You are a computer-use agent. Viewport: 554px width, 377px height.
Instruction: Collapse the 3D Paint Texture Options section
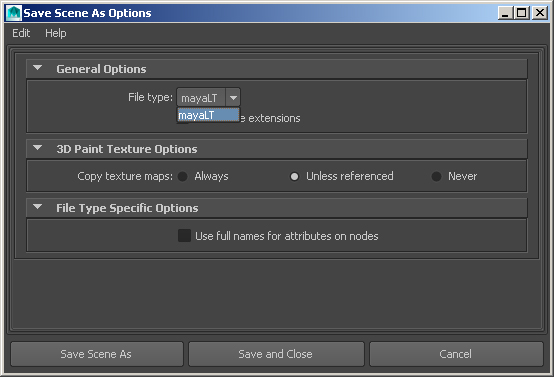(x=37, y=148)
